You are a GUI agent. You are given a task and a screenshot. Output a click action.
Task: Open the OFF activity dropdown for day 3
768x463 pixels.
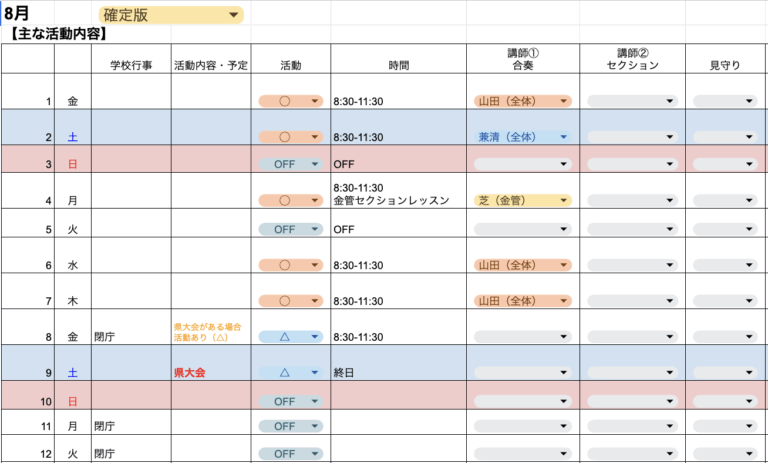point(314,164)
